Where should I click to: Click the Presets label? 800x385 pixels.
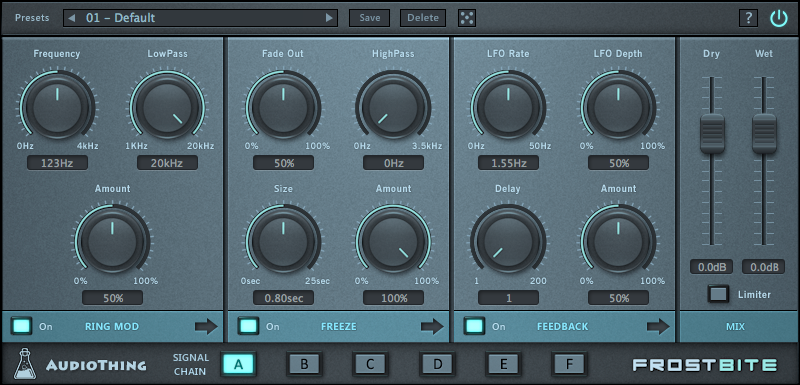32,18
